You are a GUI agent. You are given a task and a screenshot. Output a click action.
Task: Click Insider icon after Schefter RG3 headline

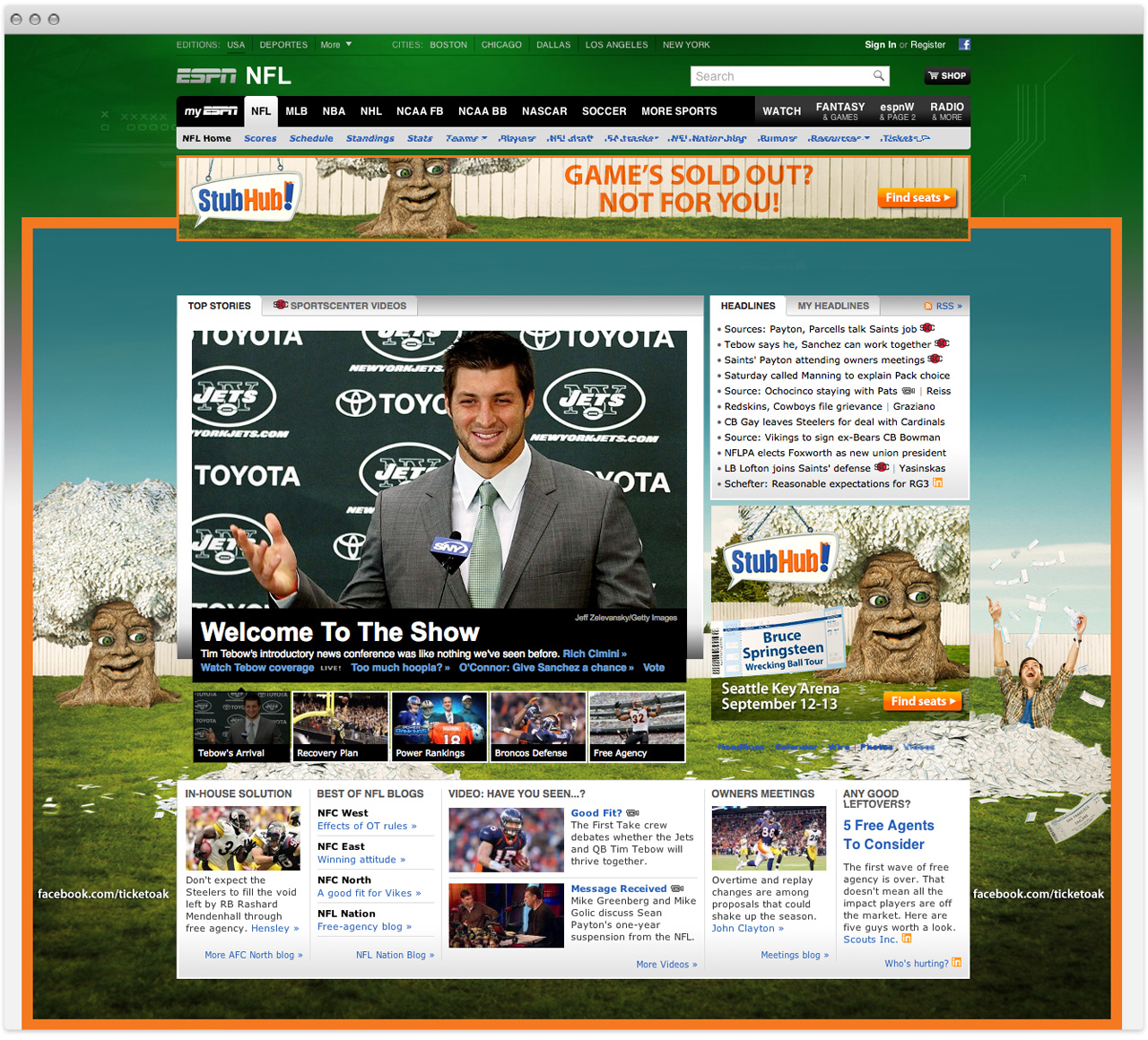[937, 482]
